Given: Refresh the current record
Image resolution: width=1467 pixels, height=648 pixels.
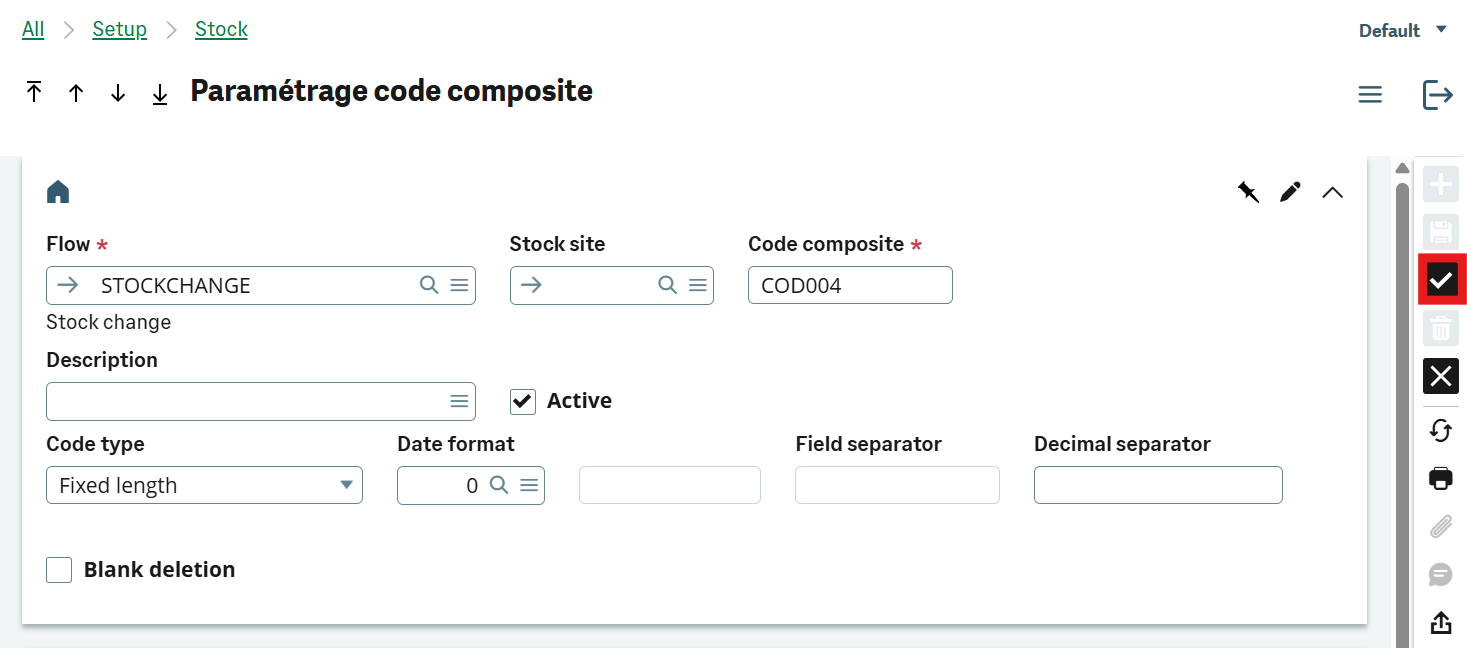Looking at the screenshot, I should [1440, 430].
